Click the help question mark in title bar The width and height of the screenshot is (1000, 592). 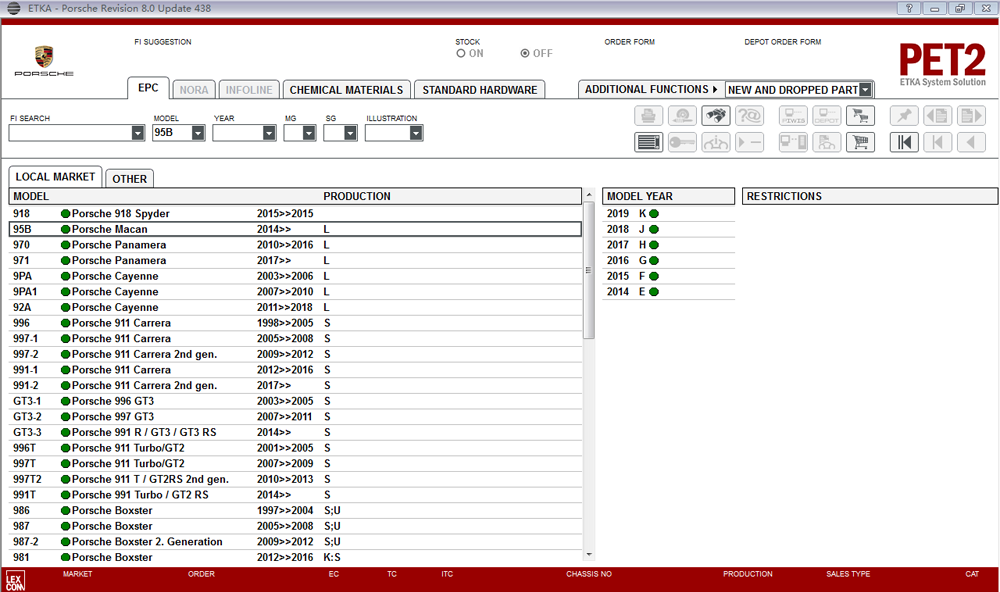click(x=909, y=8)
